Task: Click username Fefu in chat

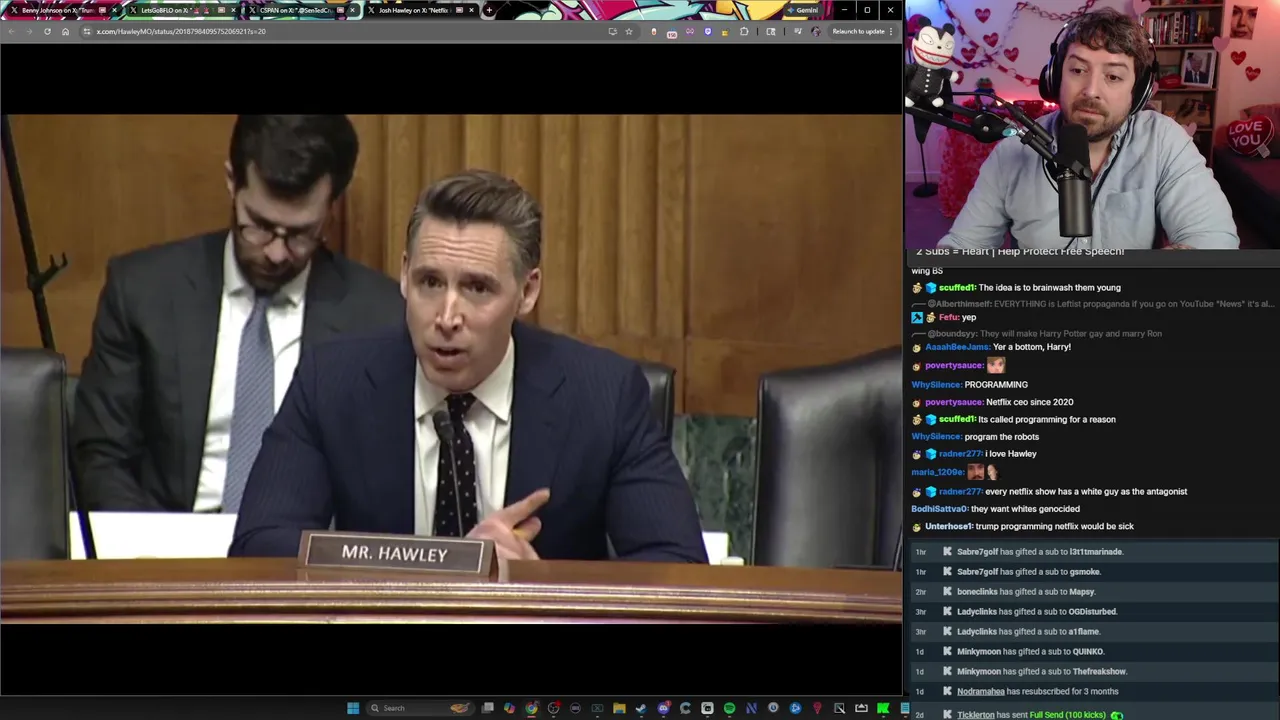Action: (x=949, y=317)
